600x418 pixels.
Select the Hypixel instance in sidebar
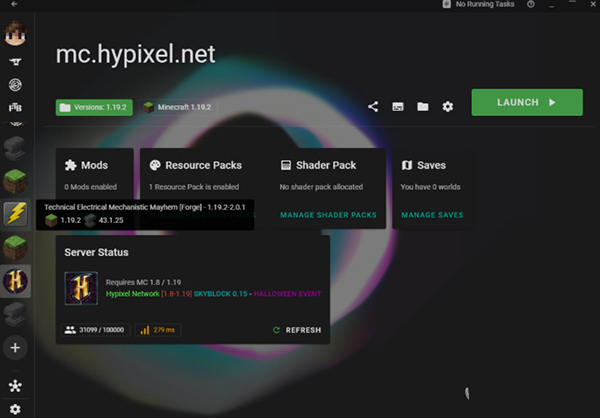16,282
